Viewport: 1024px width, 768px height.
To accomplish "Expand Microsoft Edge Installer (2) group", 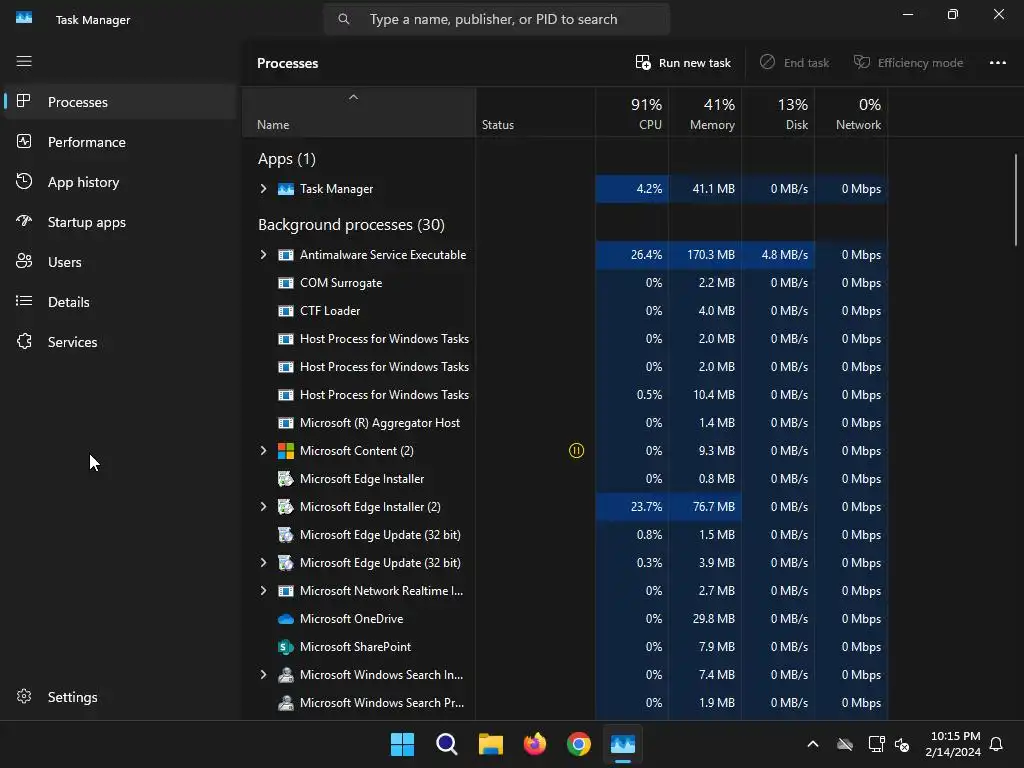I will click(263, 507).
